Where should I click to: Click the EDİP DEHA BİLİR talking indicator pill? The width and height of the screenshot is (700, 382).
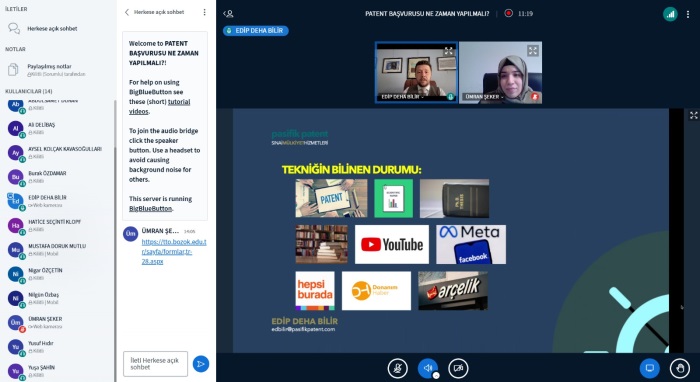256,30
